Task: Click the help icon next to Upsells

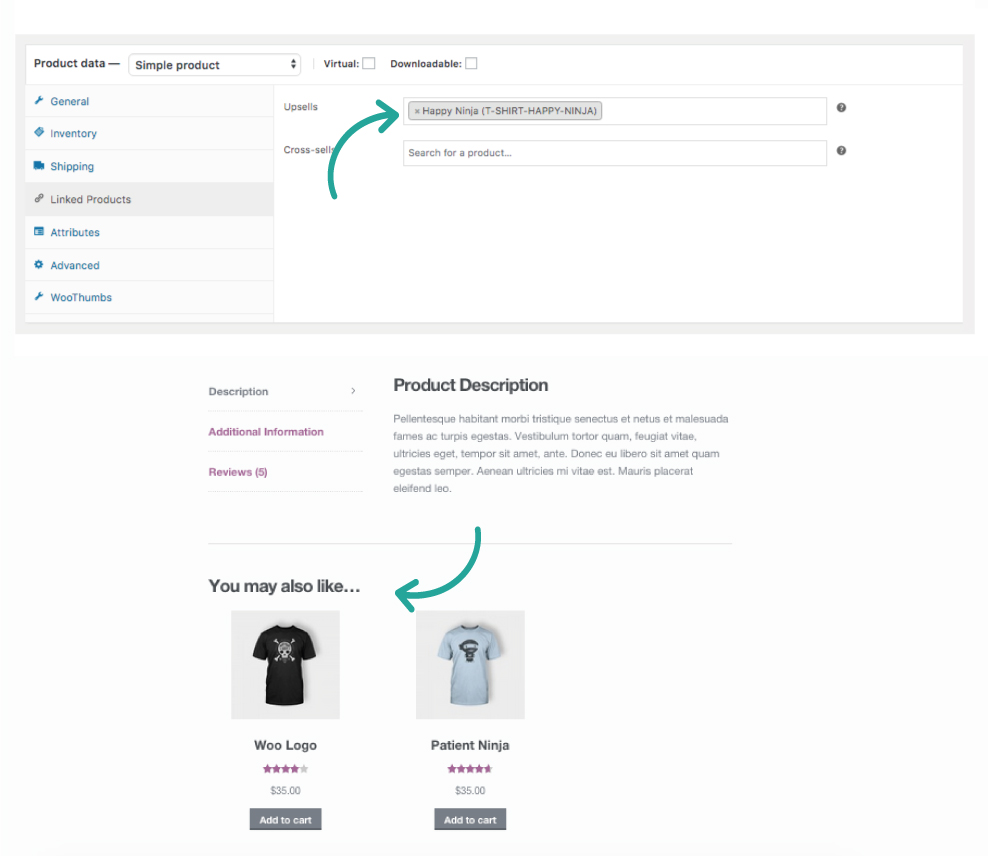Action: pos(841,108)
